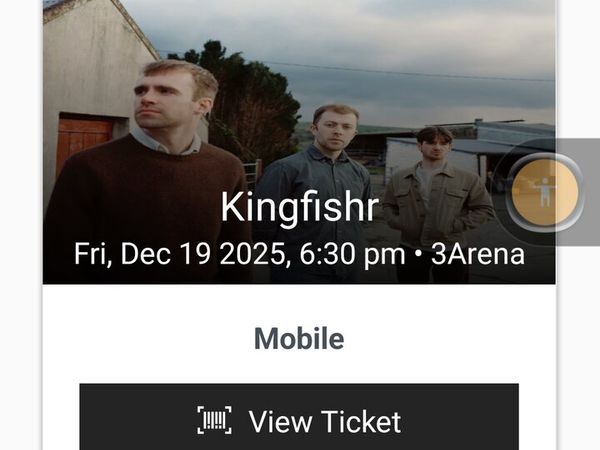
Task: Click the person figure inside the orange circle
Action: (x=545, y=192)
